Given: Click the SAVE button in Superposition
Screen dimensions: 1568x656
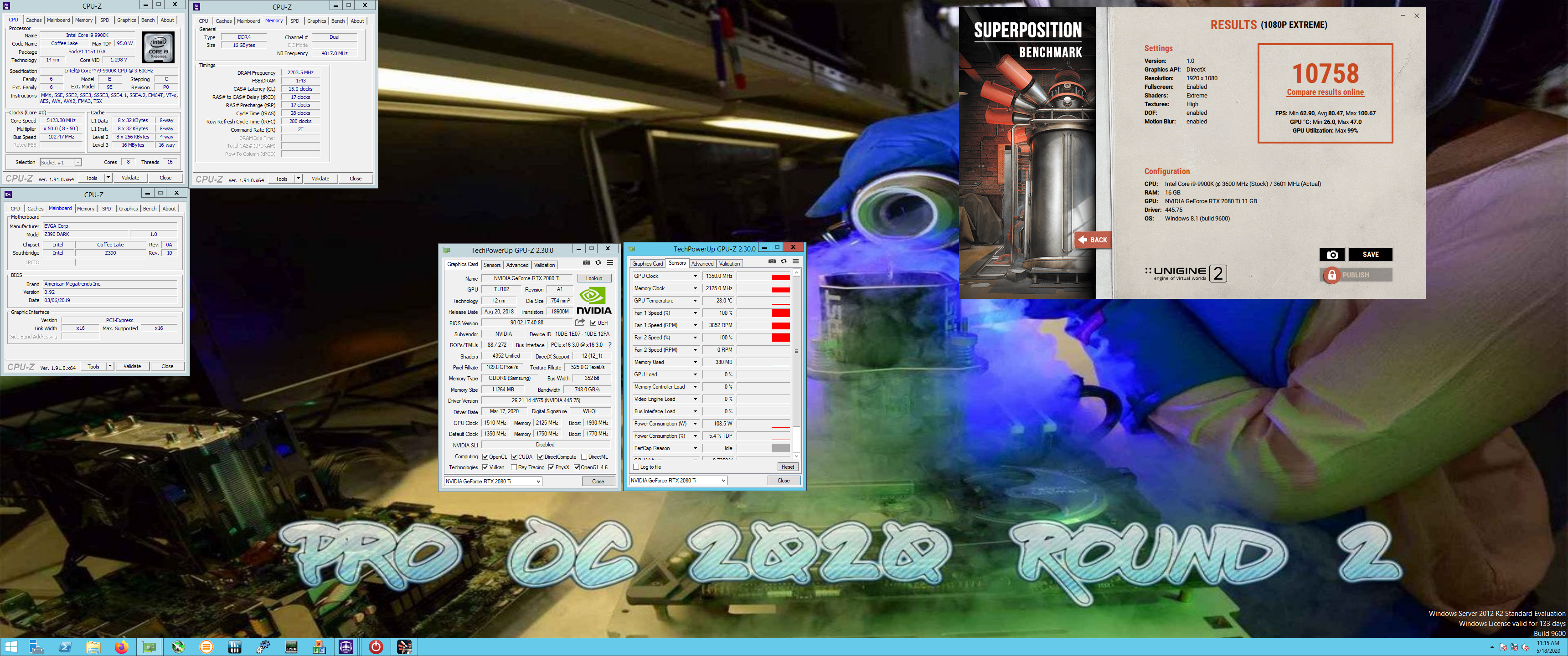Looking at the screenshot, I should [x=1370, y=254].
